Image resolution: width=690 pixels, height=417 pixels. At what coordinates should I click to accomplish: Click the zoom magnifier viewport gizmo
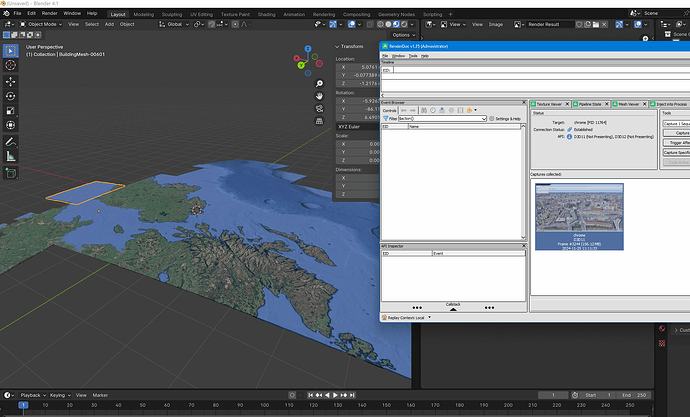(319, 83)
